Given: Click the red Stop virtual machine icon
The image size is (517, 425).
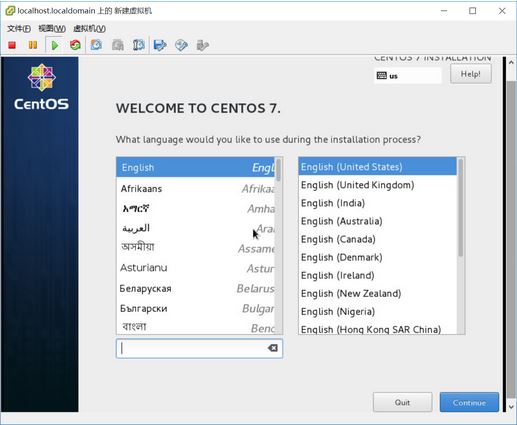Looking at the screenshot, I should tap(12, 45).
